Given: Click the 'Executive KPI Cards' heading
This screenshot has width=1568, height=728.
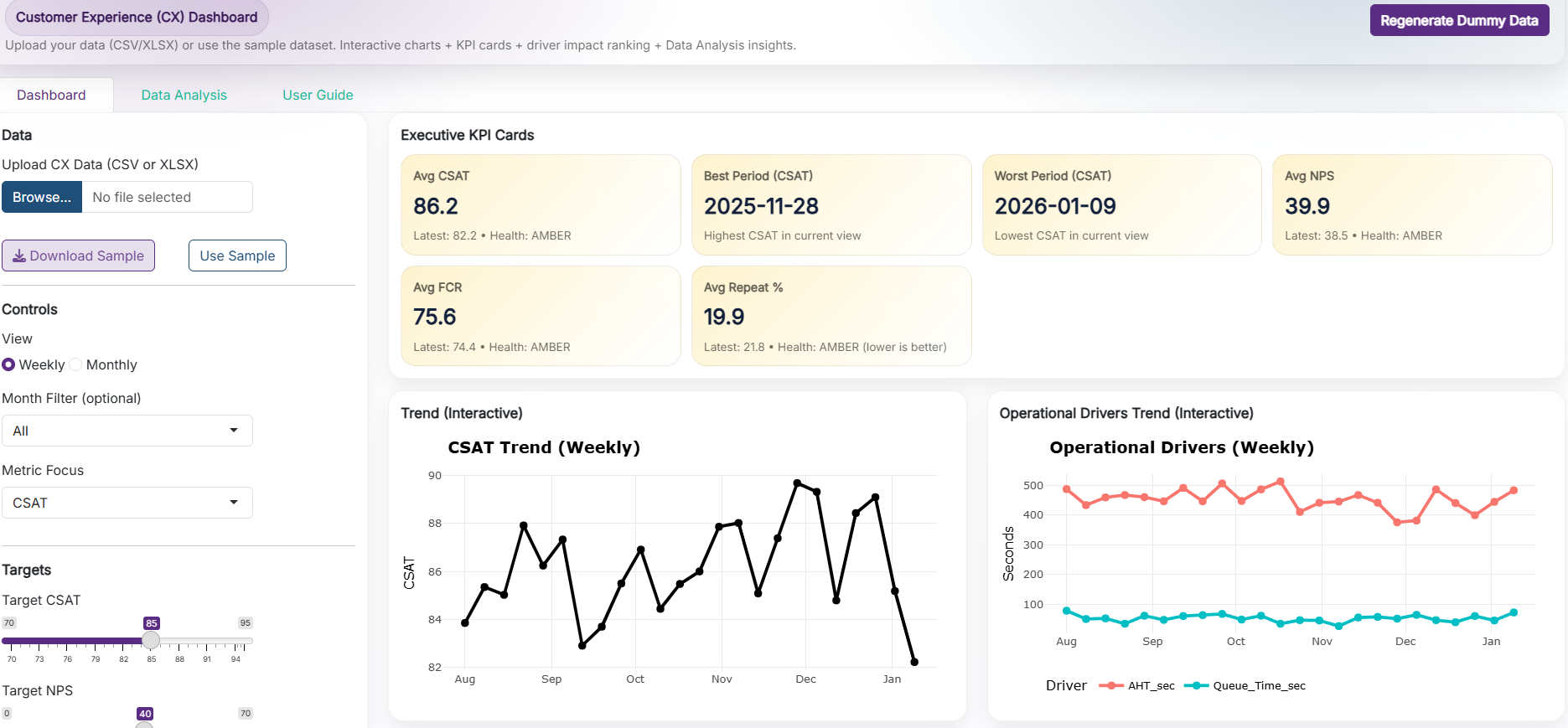Looking at the screenshot, I should click(468, 135).
